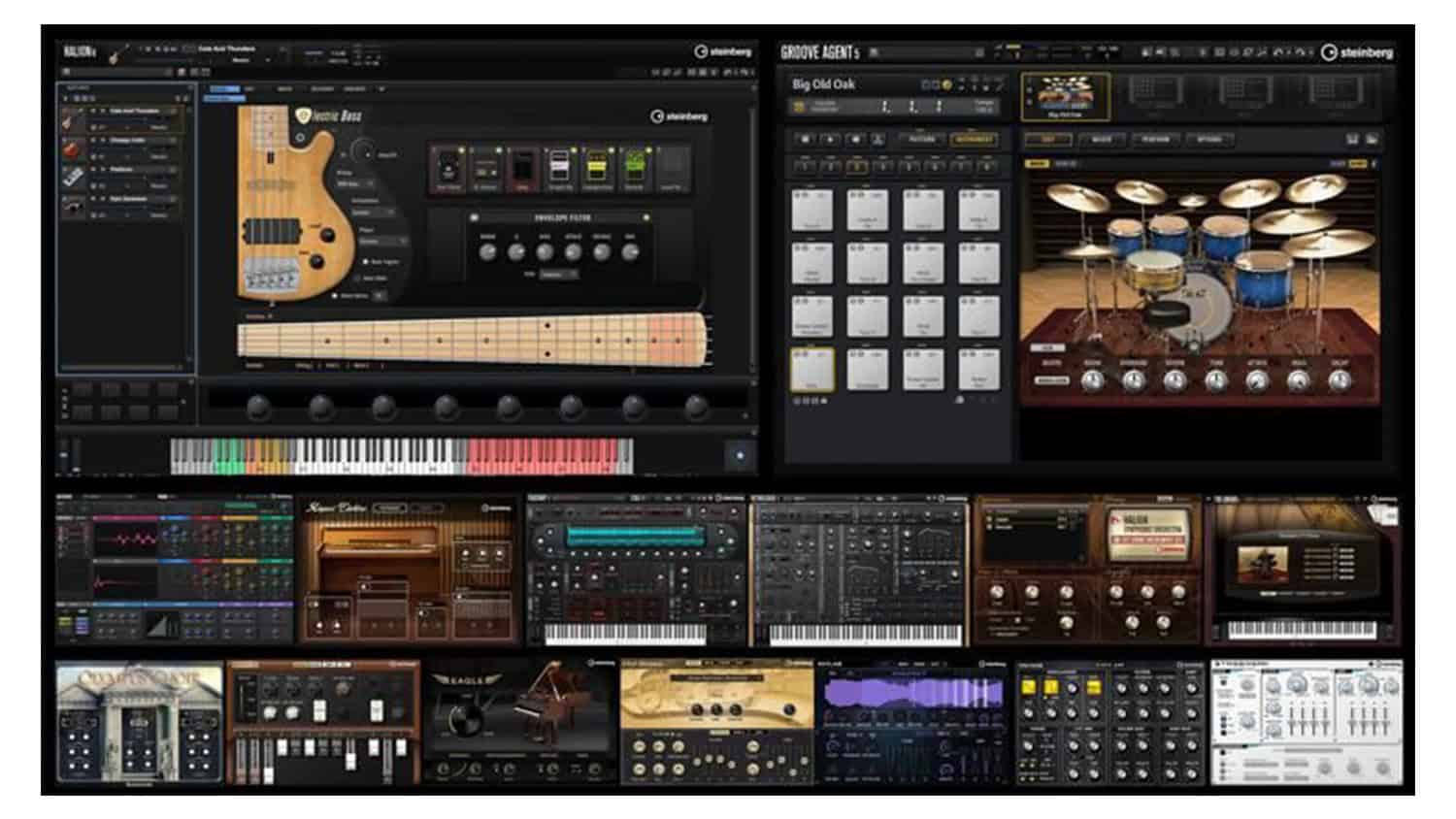The image size is (1456, 819).
Task: Select highlighted pad group 3 button
Action: 857,167
